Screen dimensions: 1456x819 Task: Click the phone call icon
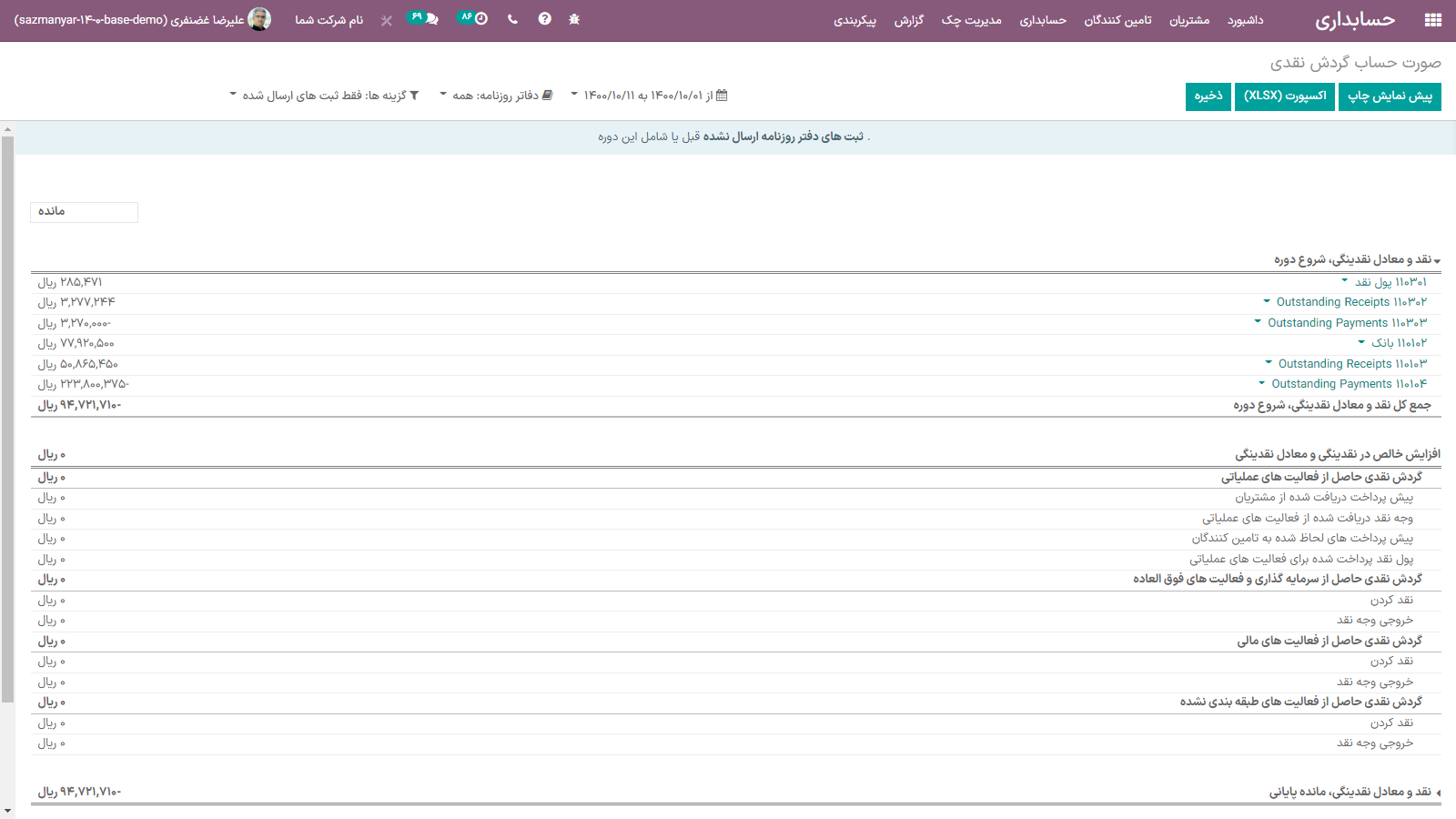[513, 19]
